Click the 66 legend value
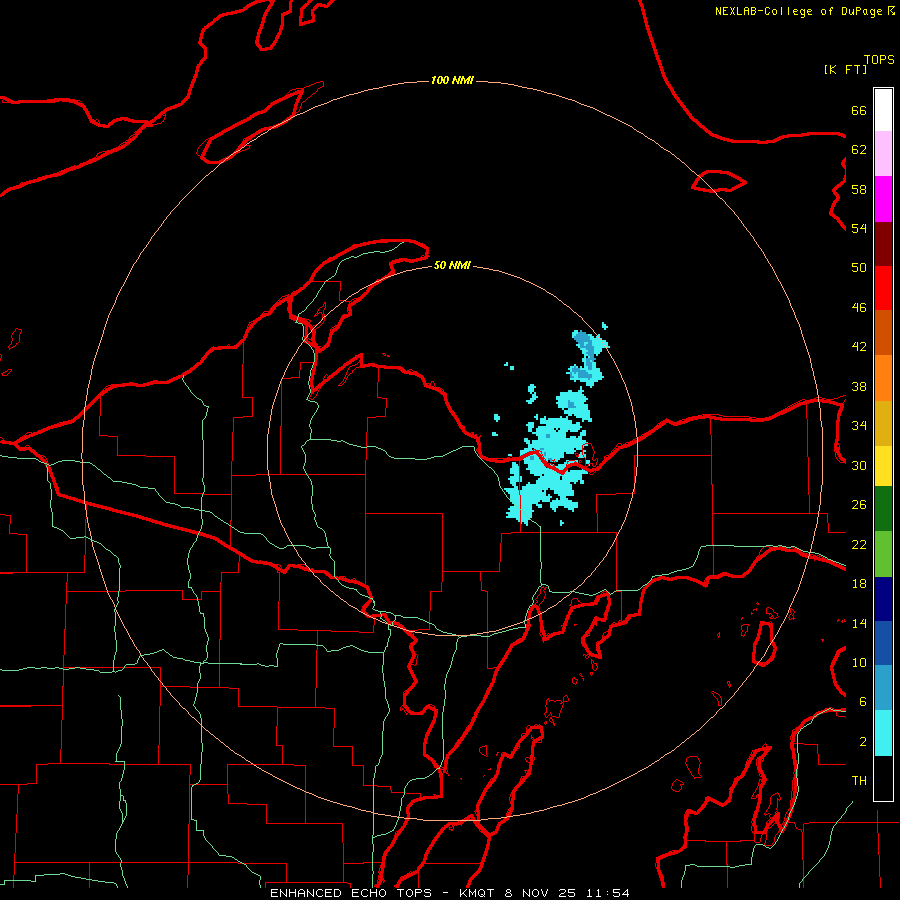900x900 pixels. (x=859, y=110)
